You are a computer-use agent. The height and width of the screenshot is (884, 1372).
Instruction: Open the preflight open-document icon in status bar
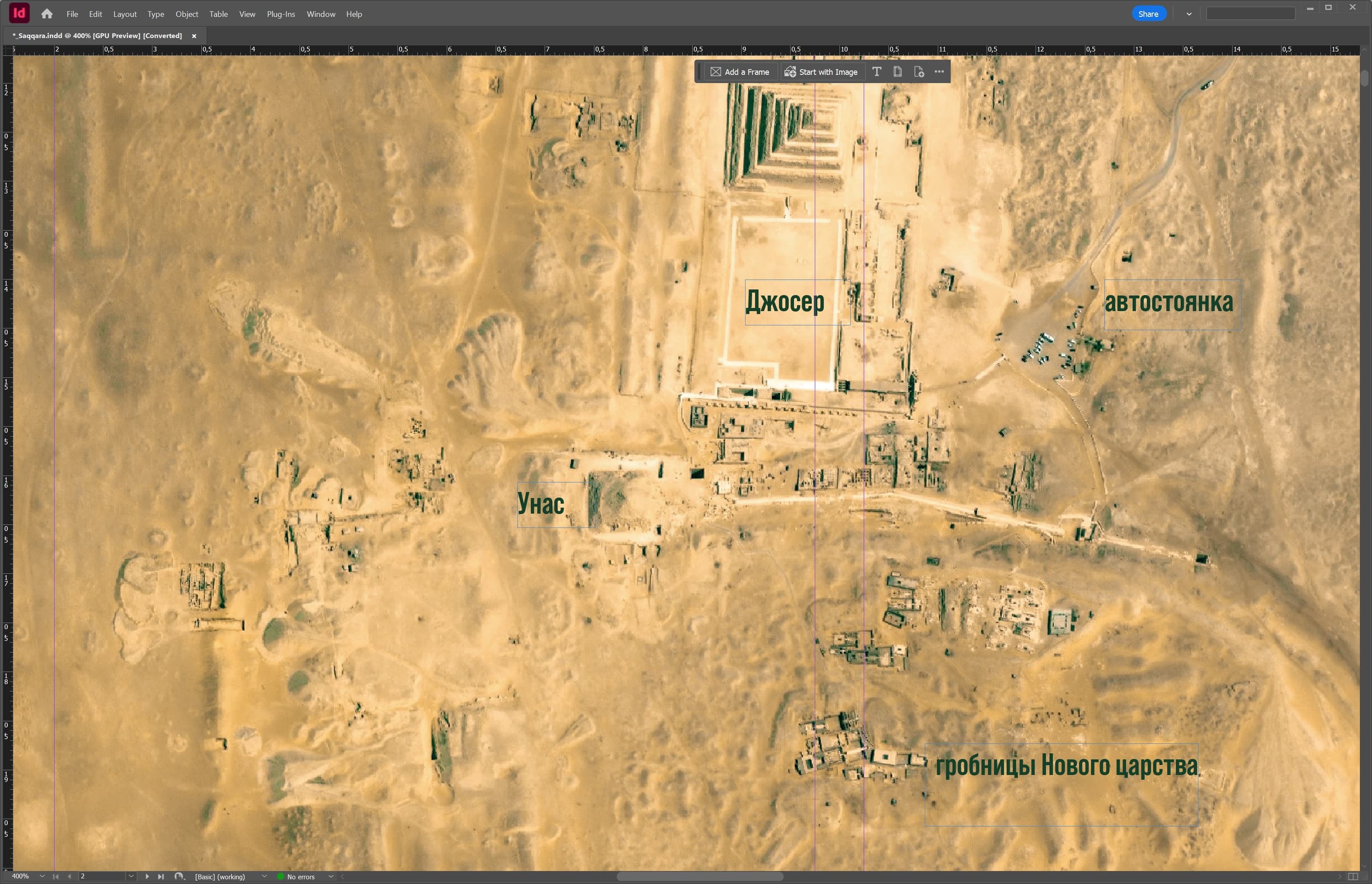(x=179, y=877)
